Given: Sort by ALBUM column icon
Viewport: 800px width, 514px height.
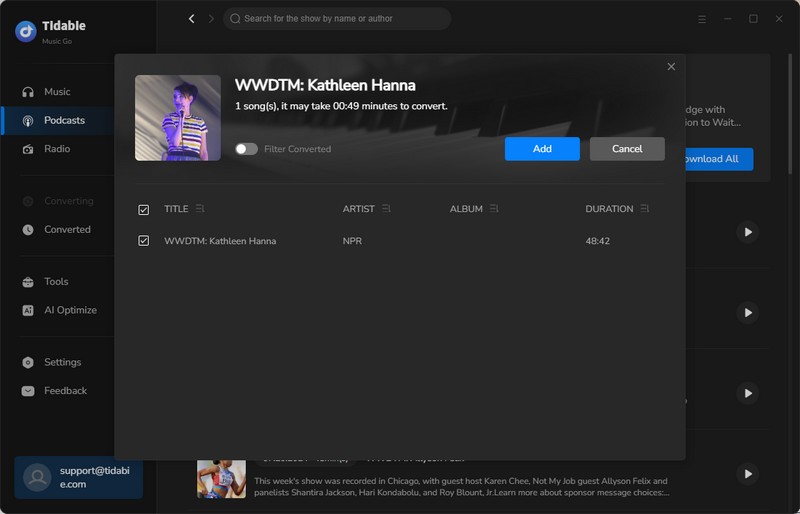Looking at the screenshot, I should (x=494, y=209).
